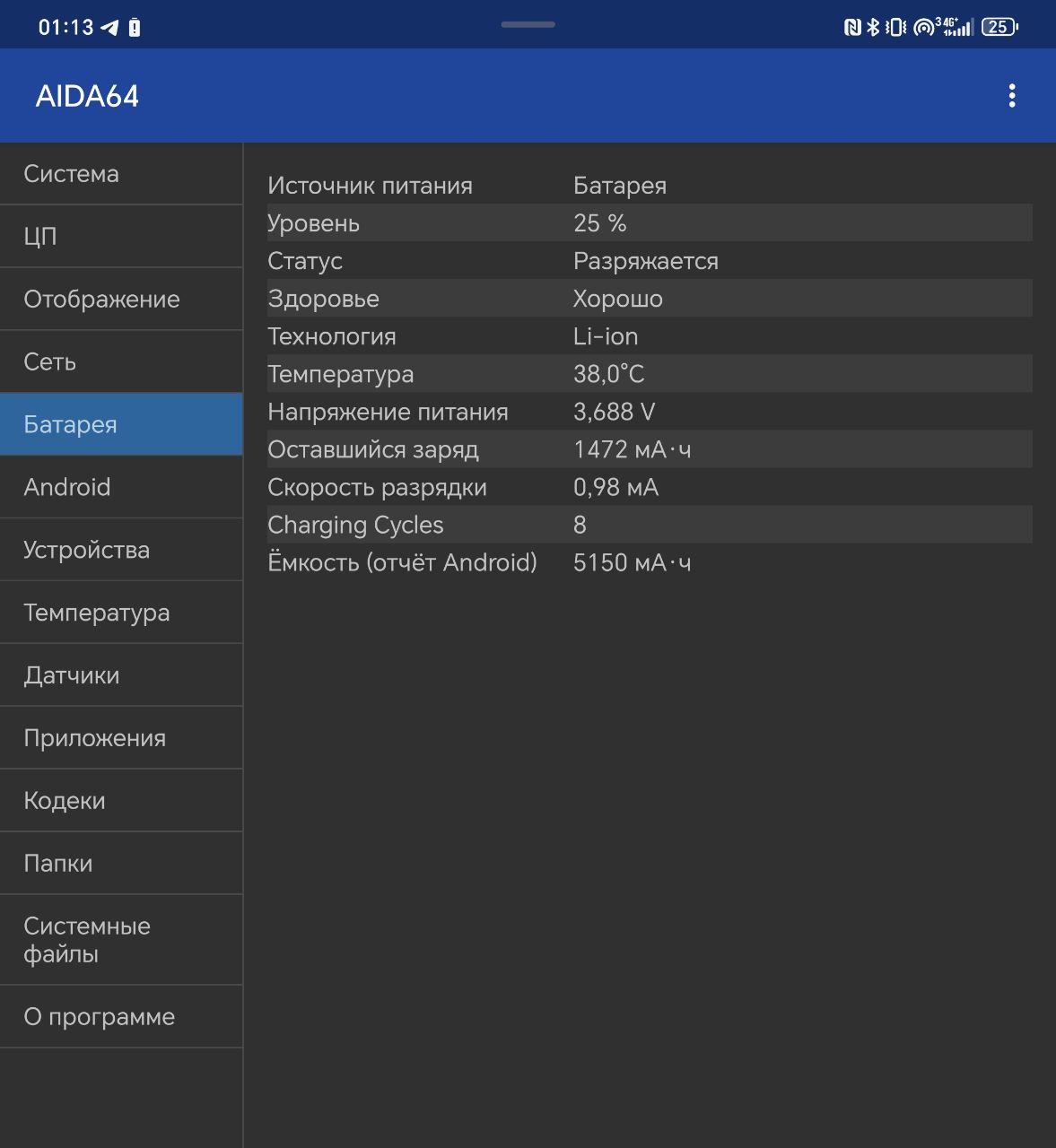The image size is (1056, 1148).
Task: Tap the 3,688 V voltage value
Action: point(615,412)
